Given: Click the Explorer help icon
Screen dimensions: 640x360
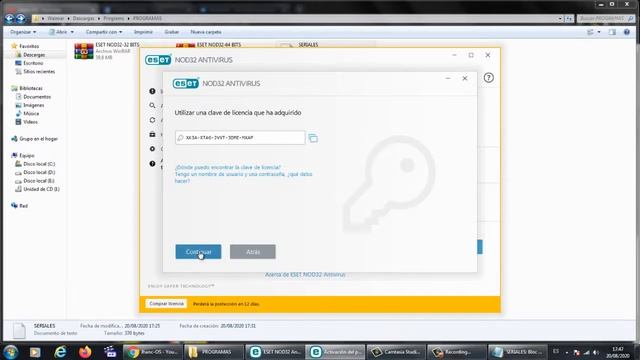Looking at the screenshot, I should pos(627,32).
